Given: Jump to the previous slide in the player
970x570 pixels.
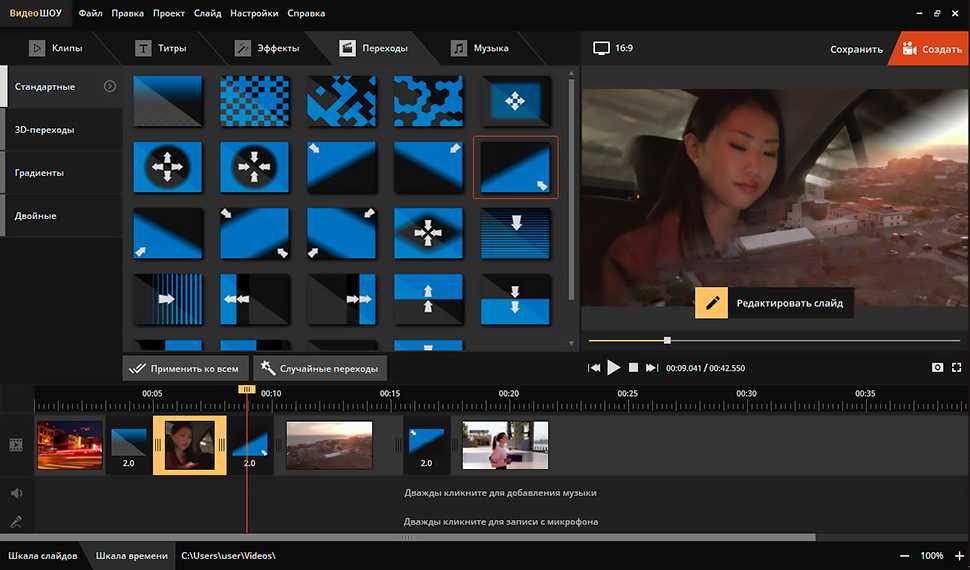Looking at the screenshot, I should click(594, 368).
